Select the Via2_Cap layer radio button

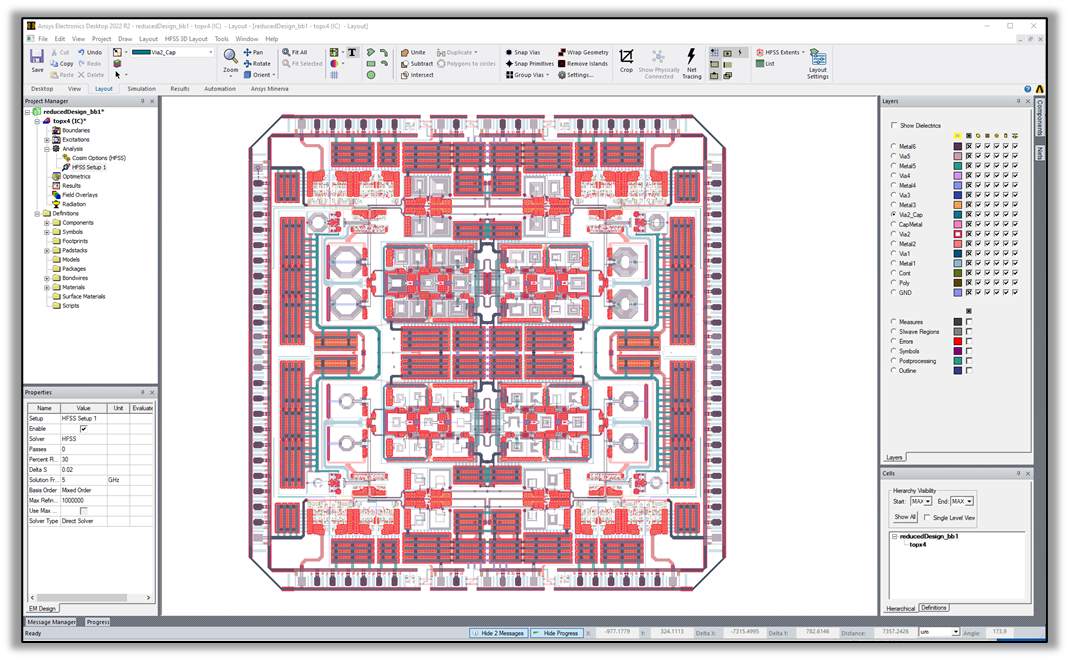[x=892, y=214]
